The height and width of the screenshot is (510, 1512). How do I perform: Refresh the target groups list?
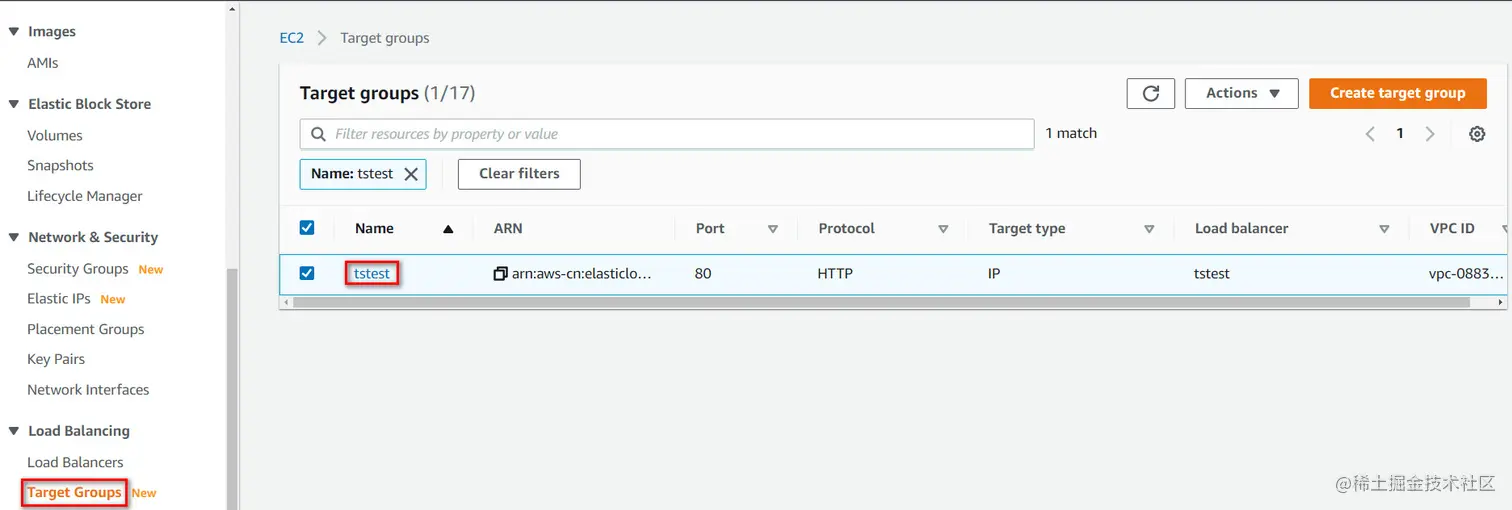click(1150, 93)
